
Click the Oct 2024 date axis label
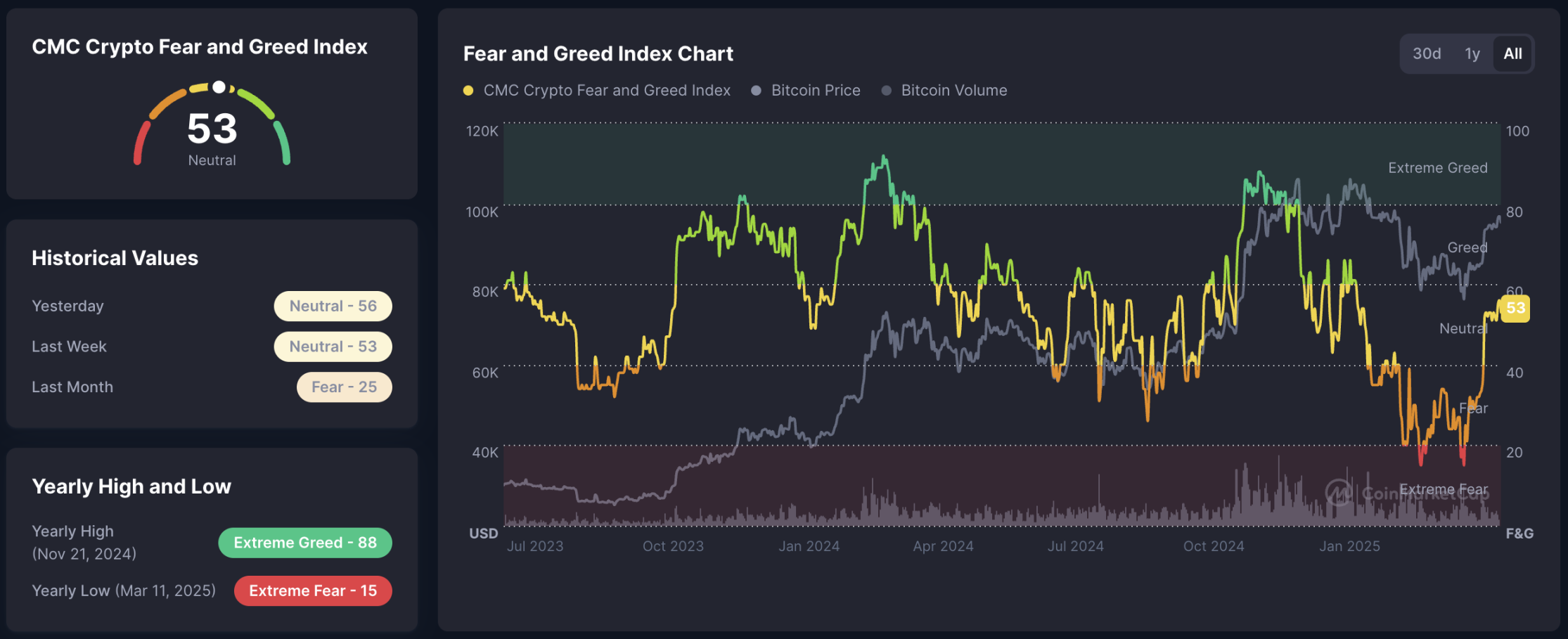click(1214, 546)
